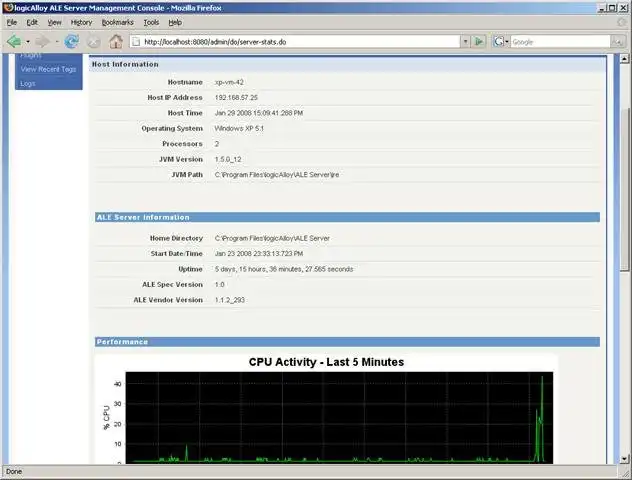This screenshot has height=480, width=632.
Task: Click the Host Information section header
Action: click(125, 64)
